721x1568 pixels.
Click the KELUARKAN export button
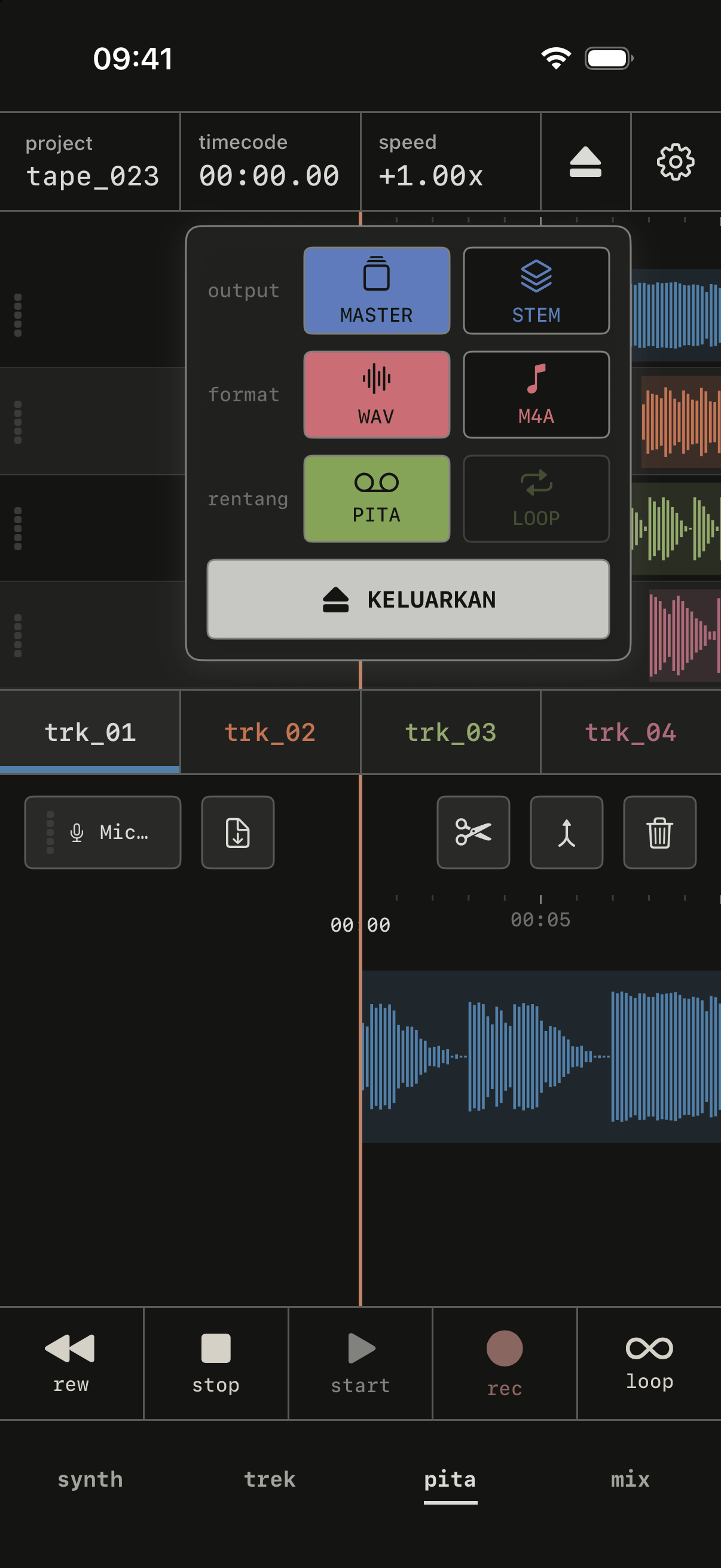[x=408, y=599]
